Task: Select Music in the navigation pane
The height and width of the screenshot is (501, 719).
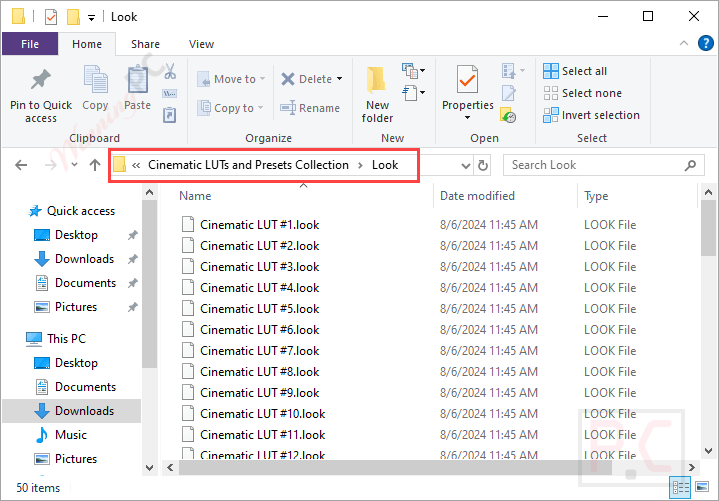Action: [71, 435]
